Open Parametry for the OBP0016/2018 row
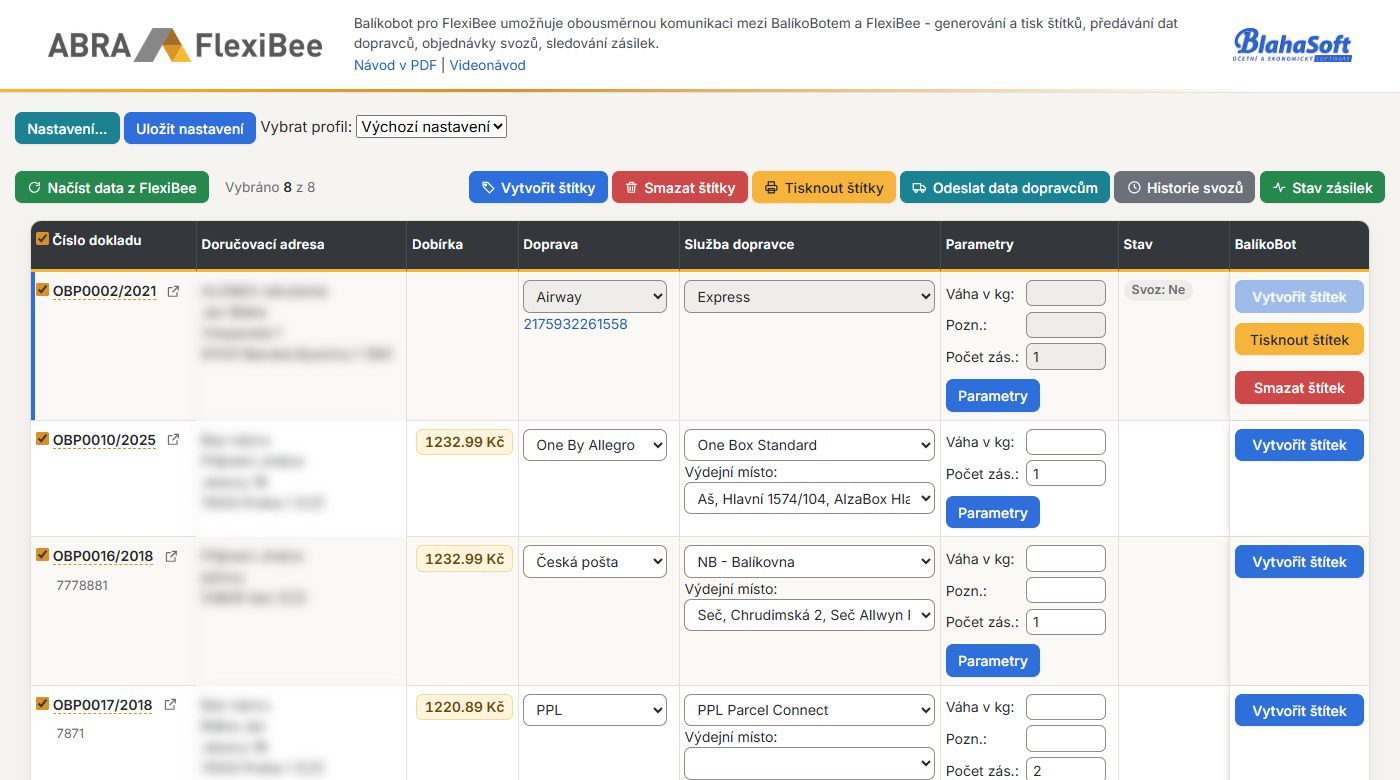The width and height of the screenshot is (1400, 780). click(x=993, y=661)
